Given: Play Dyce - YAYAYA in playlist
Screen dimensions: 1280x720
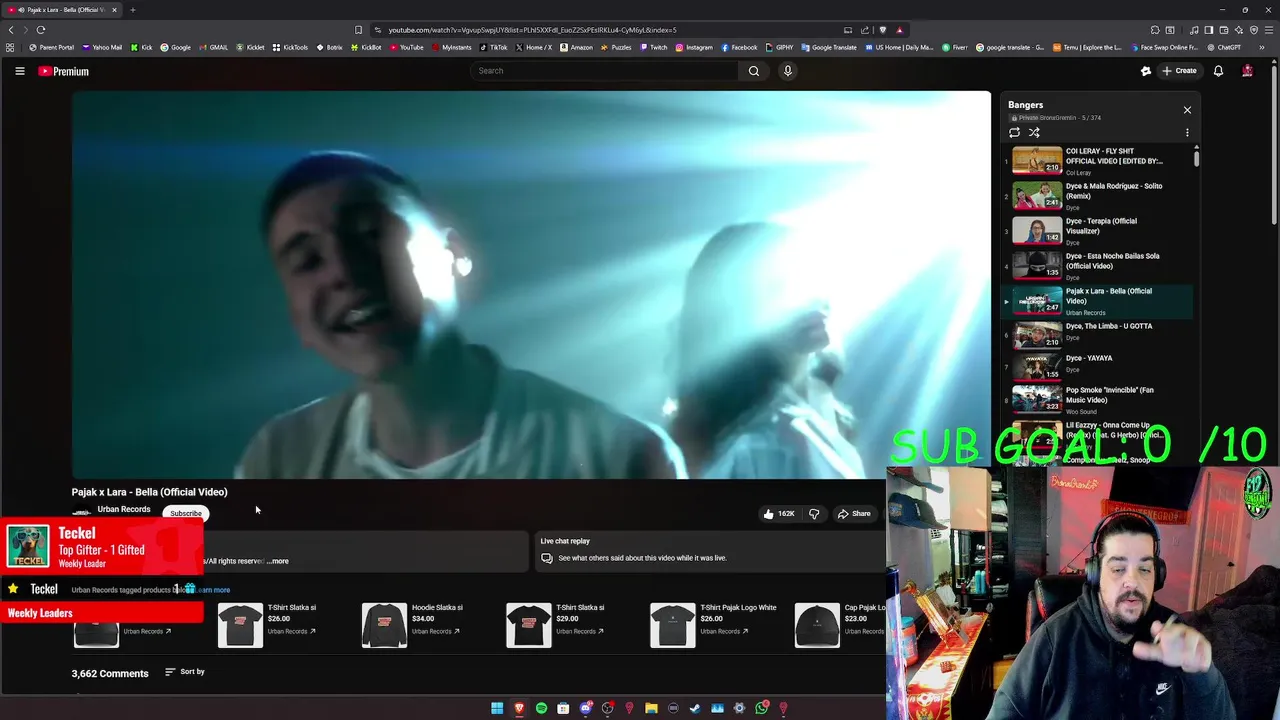Looking at the screenshot, I should coord(1097,368).
